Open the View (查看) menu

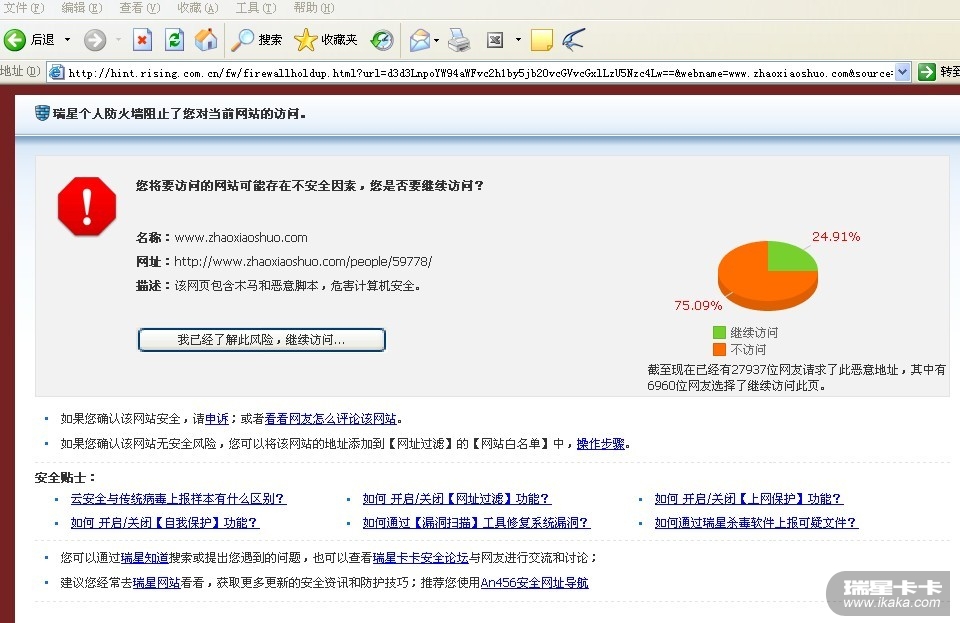(x=139, y=8)
